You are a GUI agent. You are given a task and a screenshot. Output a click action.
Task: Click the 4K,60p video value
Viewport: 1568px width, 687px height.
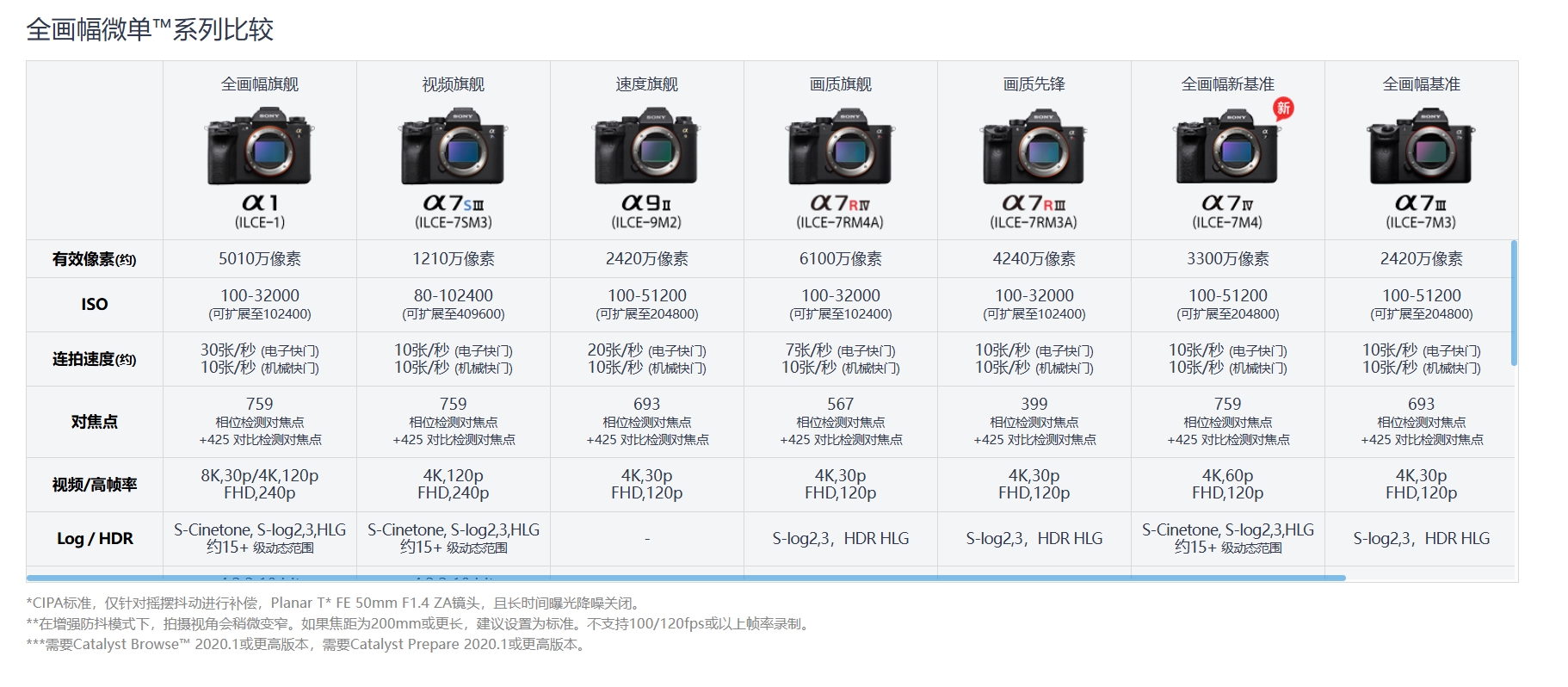coord(1228,475)
